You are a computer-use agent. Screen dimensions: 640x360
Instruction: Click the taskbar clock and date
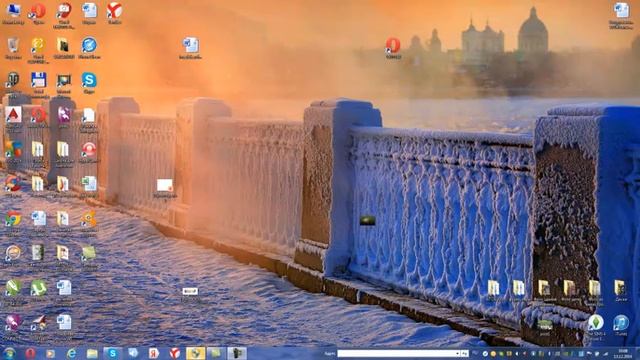pyautogui.click(x=623, y=353)
